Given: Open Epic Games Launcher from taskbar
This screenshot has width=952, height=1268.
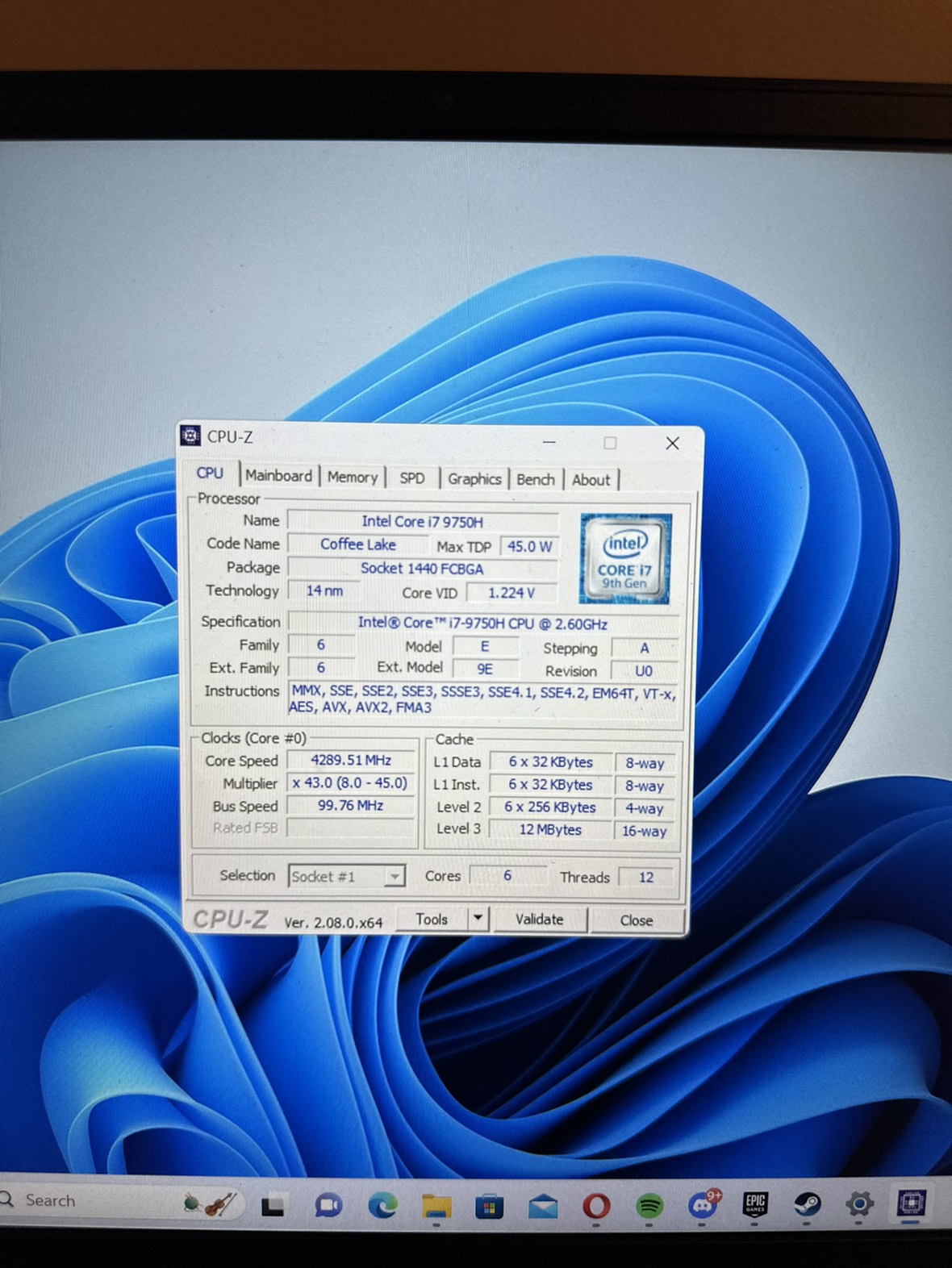Looking at the screenshot, I should pos(755,1204).
